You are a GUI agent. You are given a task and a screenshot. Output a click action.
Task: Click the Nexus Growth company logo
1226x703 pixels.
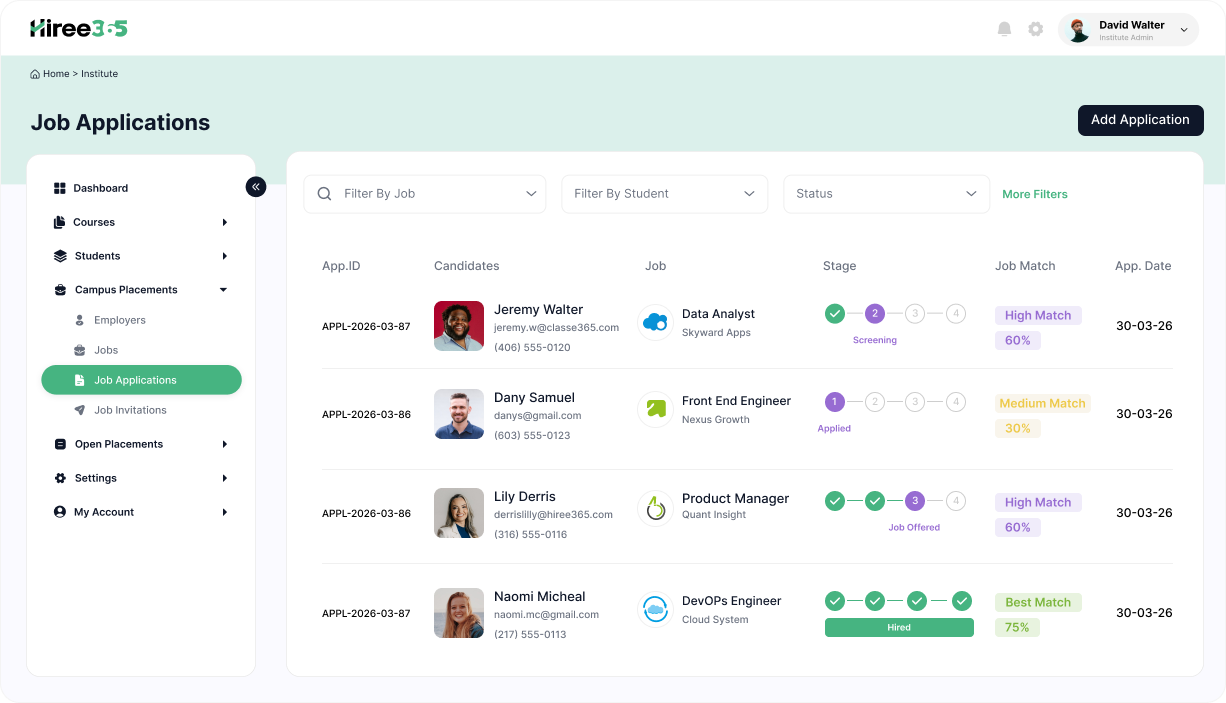[x=655, y=409]
